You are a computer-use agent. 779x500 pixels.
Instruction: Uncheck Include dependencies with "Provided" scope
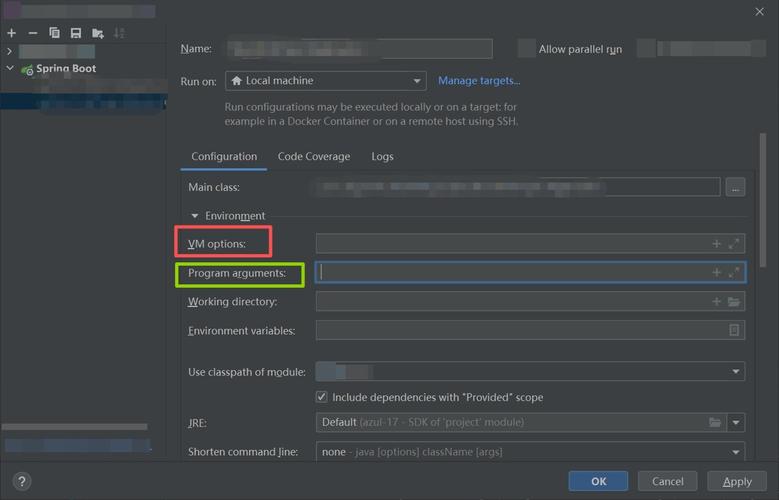[322, 397]
